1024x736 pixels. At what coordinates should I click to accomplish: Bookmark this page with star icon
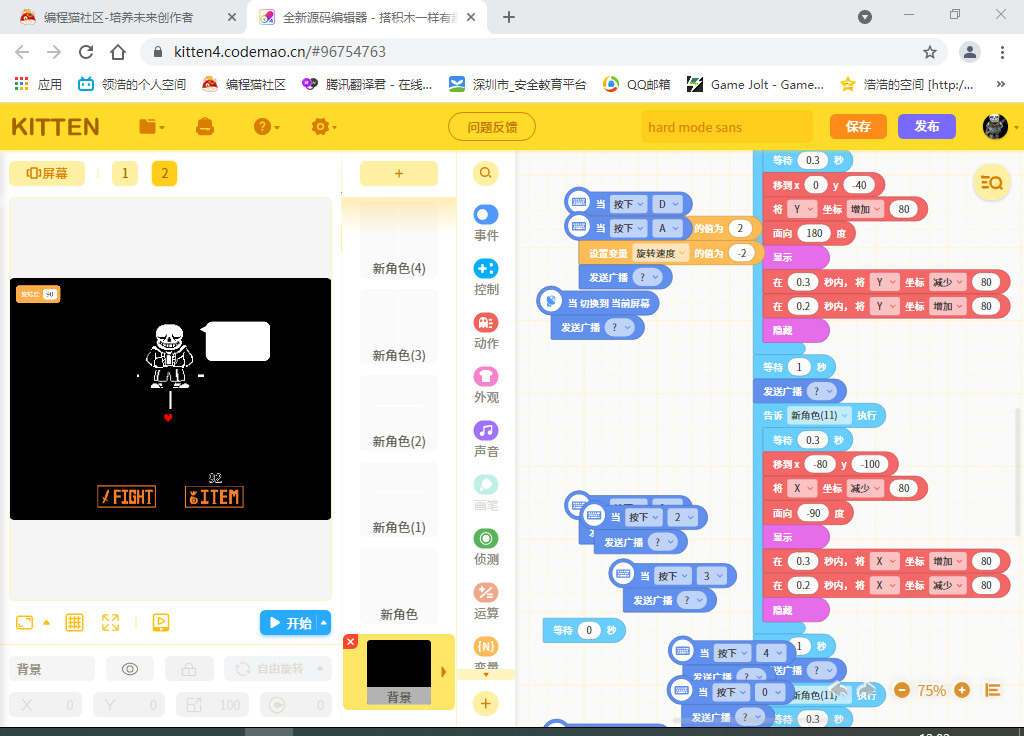[x=930, y=52]
